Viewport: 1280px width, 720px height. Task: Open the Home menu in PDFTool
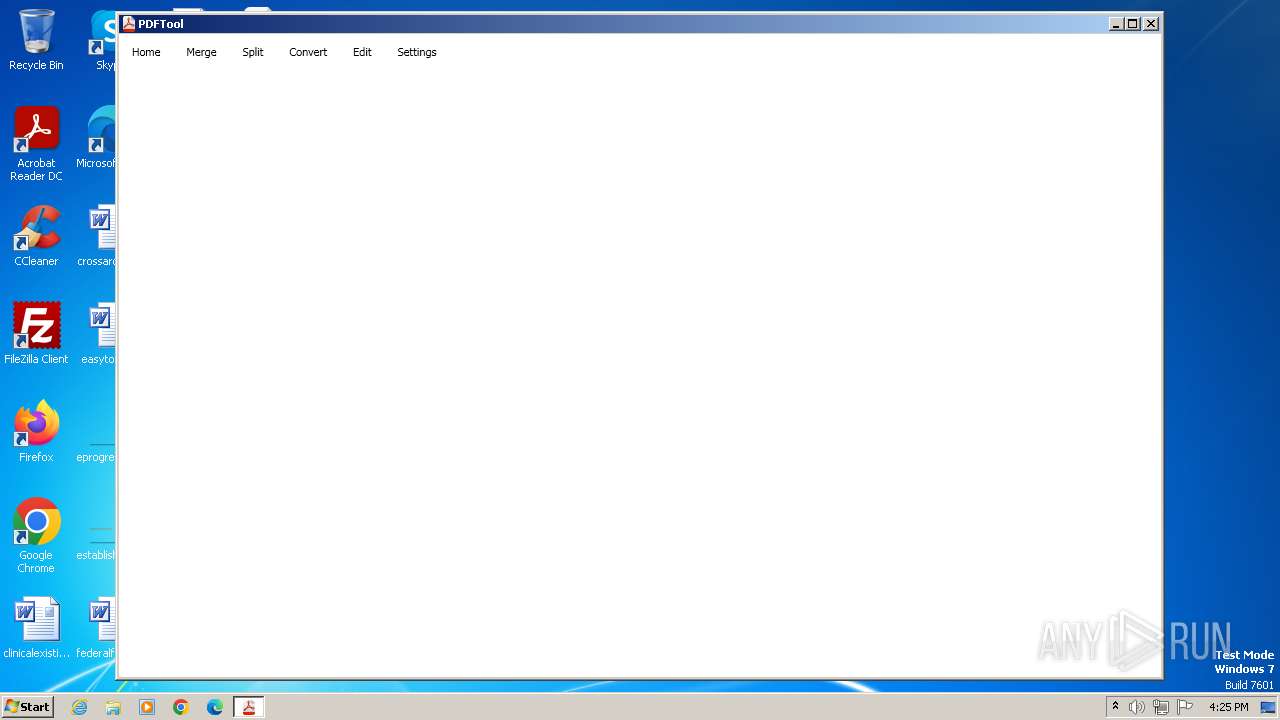(146, 52)
